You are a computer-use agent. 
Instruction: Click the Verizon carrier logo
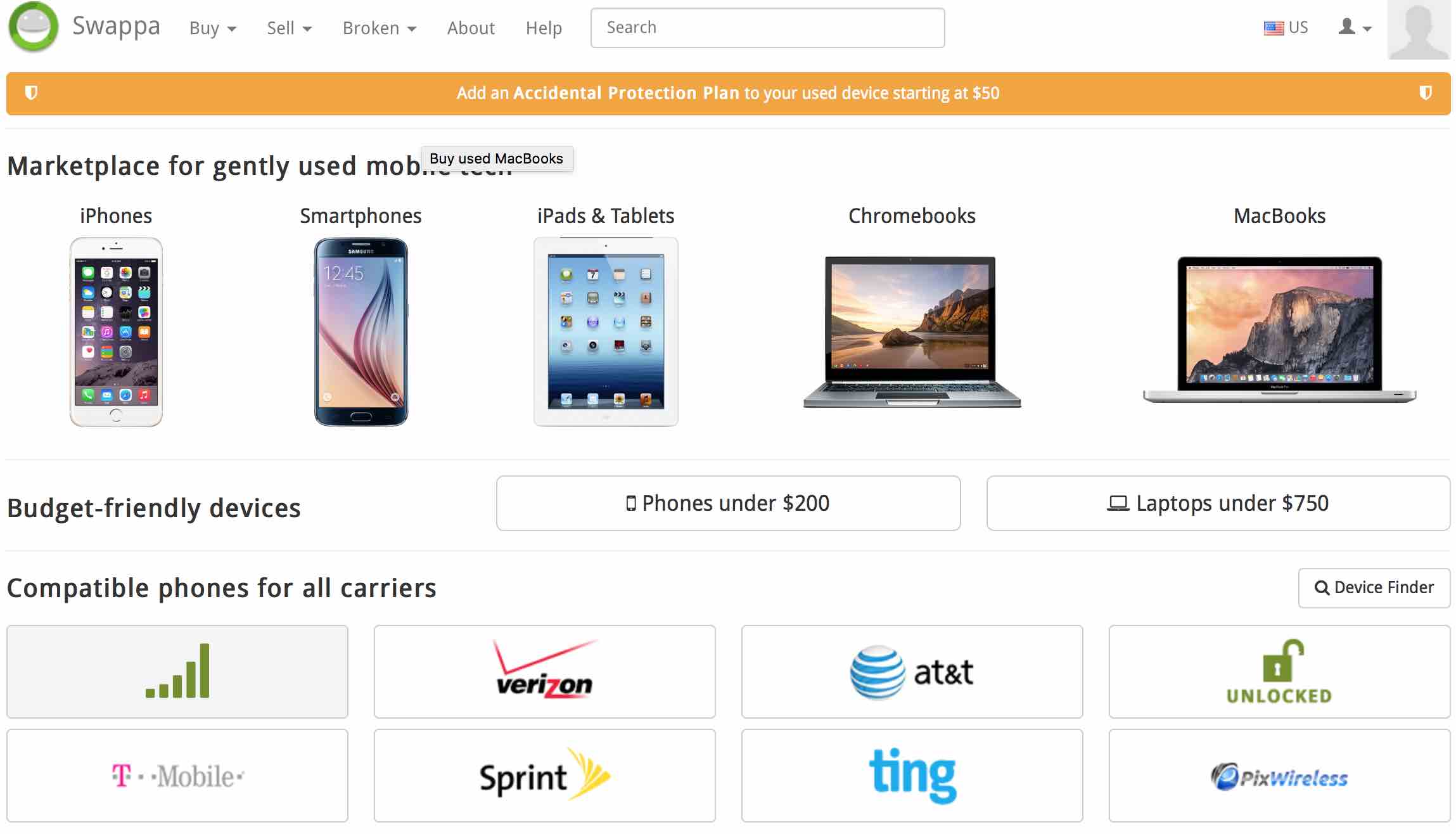coord(545,672)
